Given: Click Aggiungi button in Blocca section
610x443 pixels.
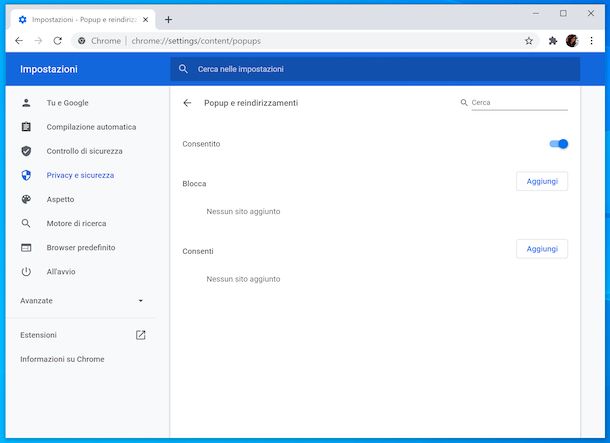Looking at the screenshot, I should click(x=541, y=181).
